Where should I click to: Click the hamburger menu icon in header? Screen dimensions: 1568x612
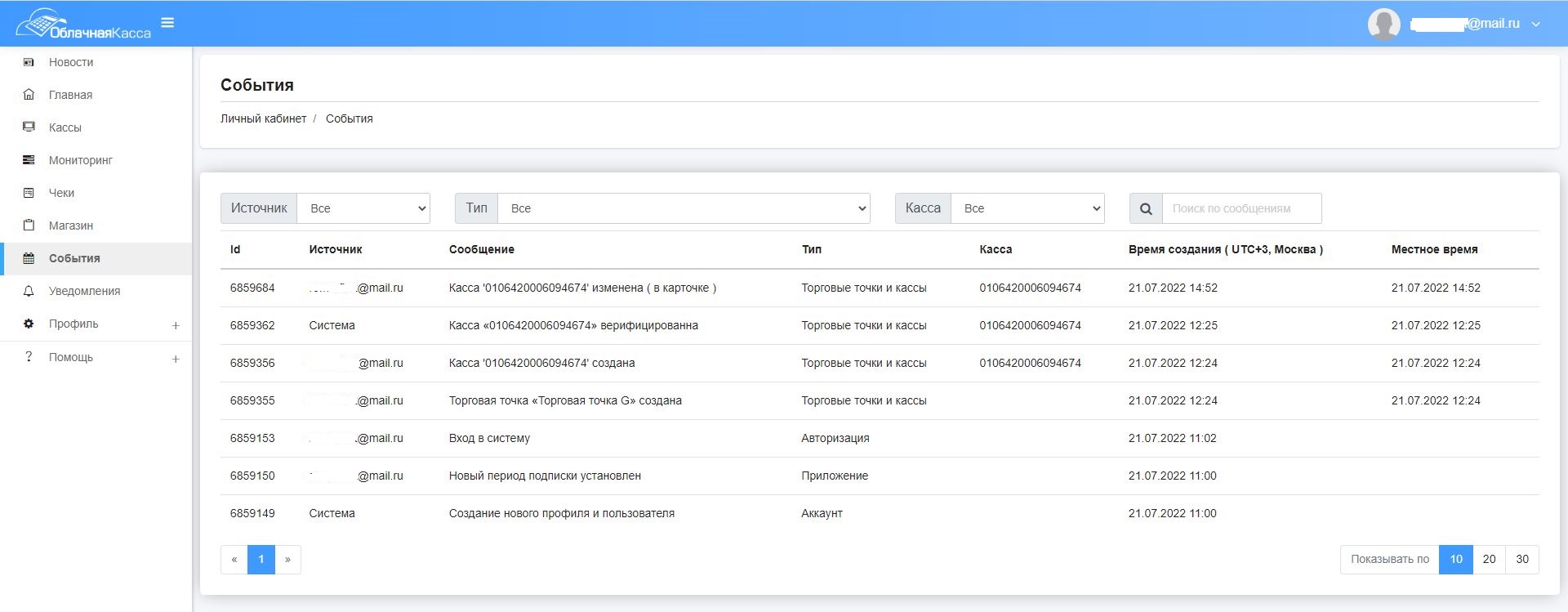point(167,23)
